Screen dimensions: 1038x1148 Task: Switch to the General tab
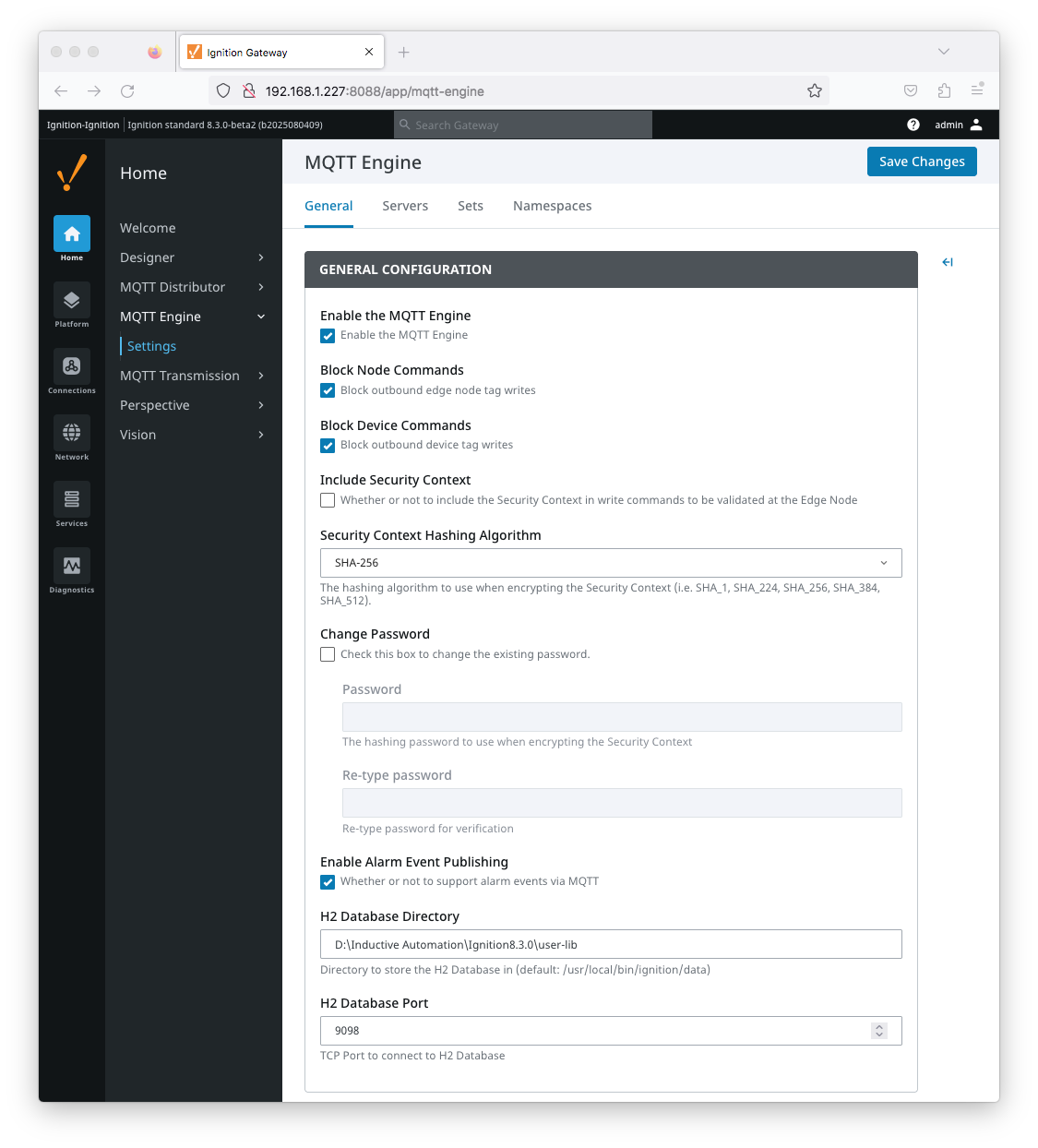pos(328,206)
